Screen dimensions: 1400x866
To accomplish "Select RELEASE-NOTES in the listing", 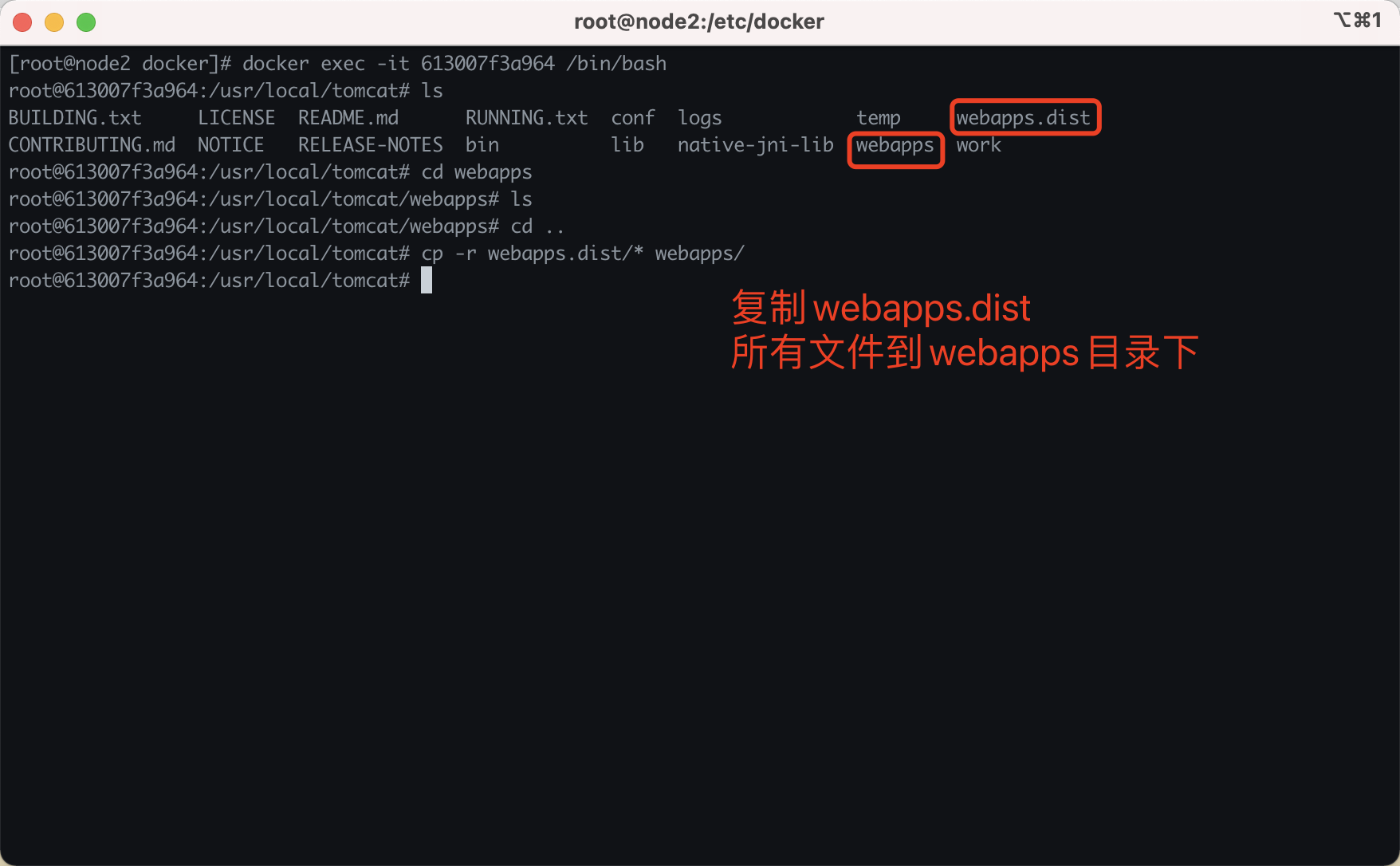I will click(x=370, y=145).
